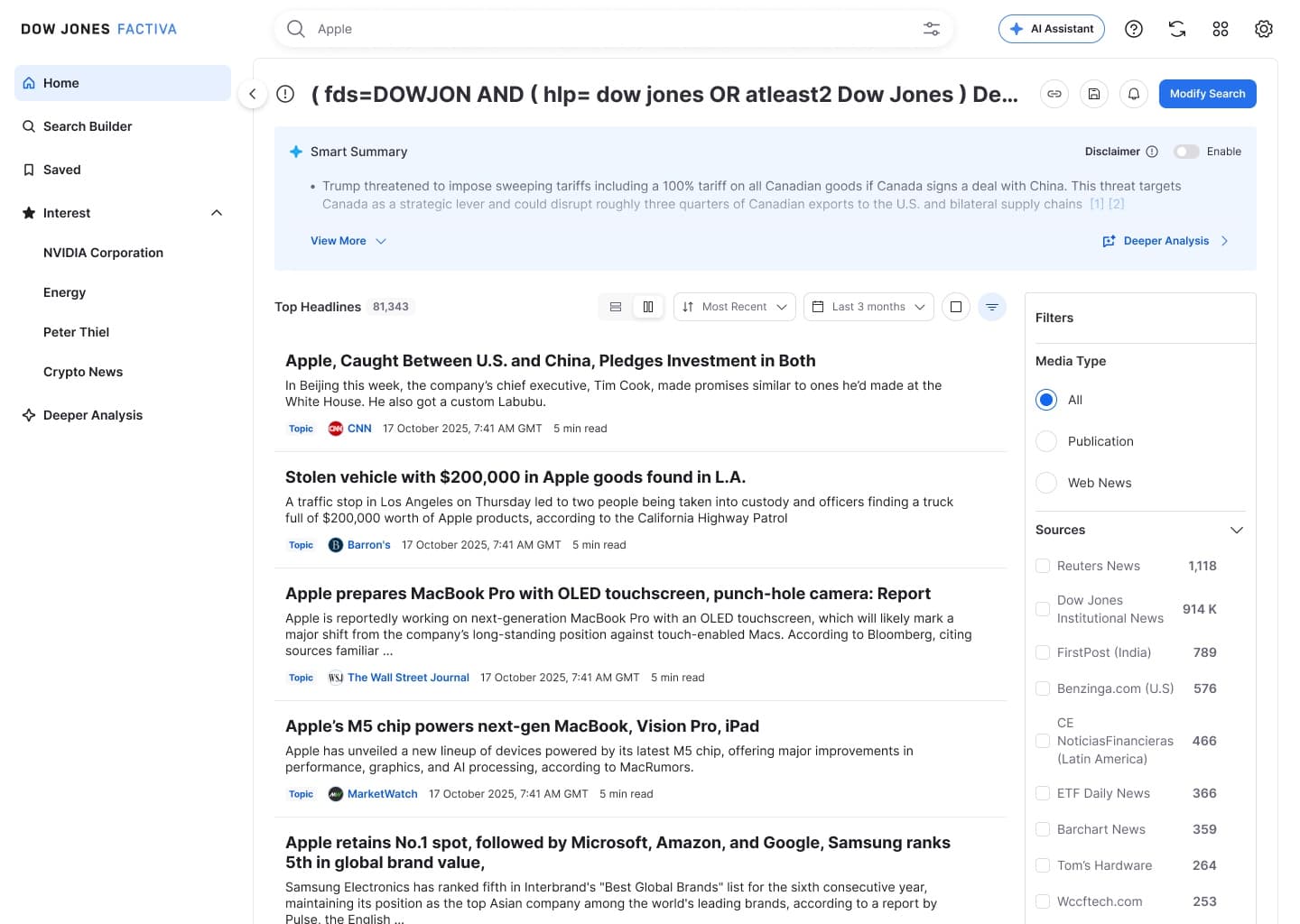Open Apple's M5 chip headline
Screen dimensions: 1300x924
pyautogui.click(x=522, y=726)
